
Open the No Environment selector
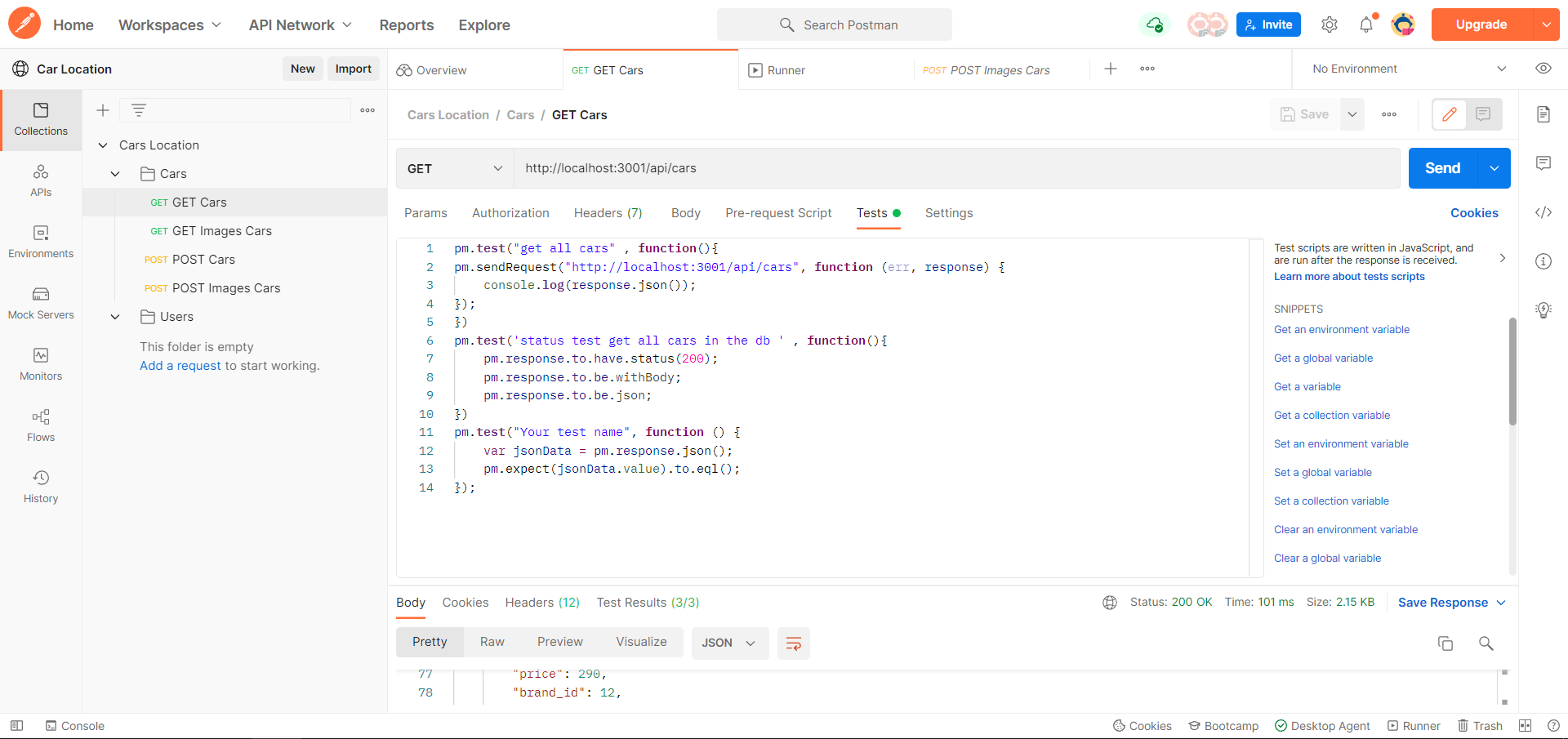pos(1410,69)
